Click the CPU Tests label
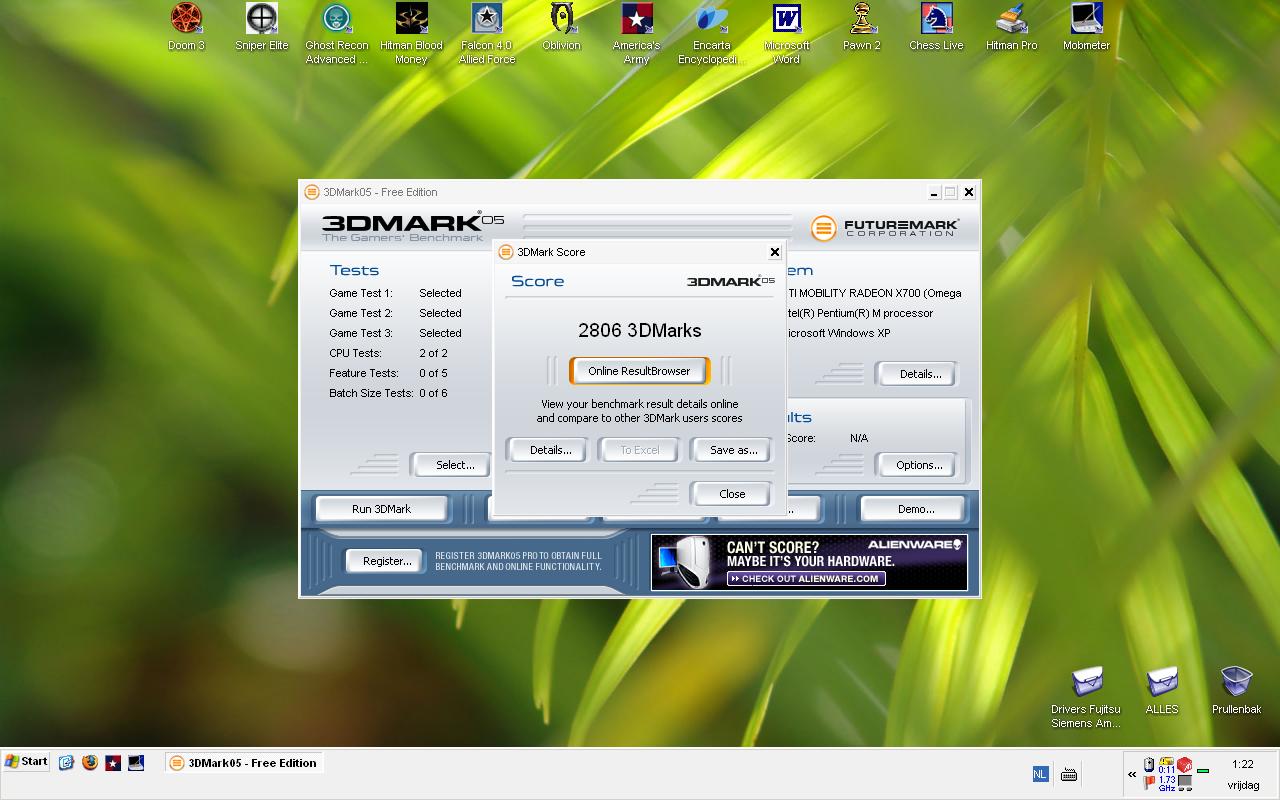Image resolution: width=1280 pixels, height=800 pixels. point(355,353)
